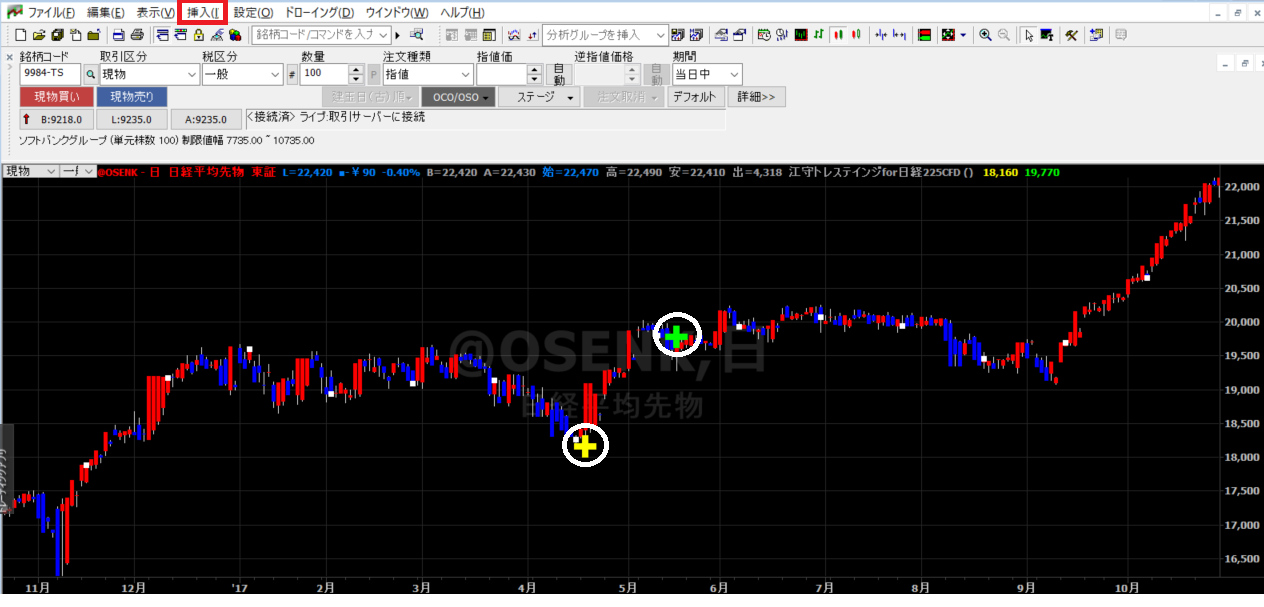Image resolution: width=1264 pixels, height=607 pixels.
Task: Open the 表示 menu
Action: 155,12
